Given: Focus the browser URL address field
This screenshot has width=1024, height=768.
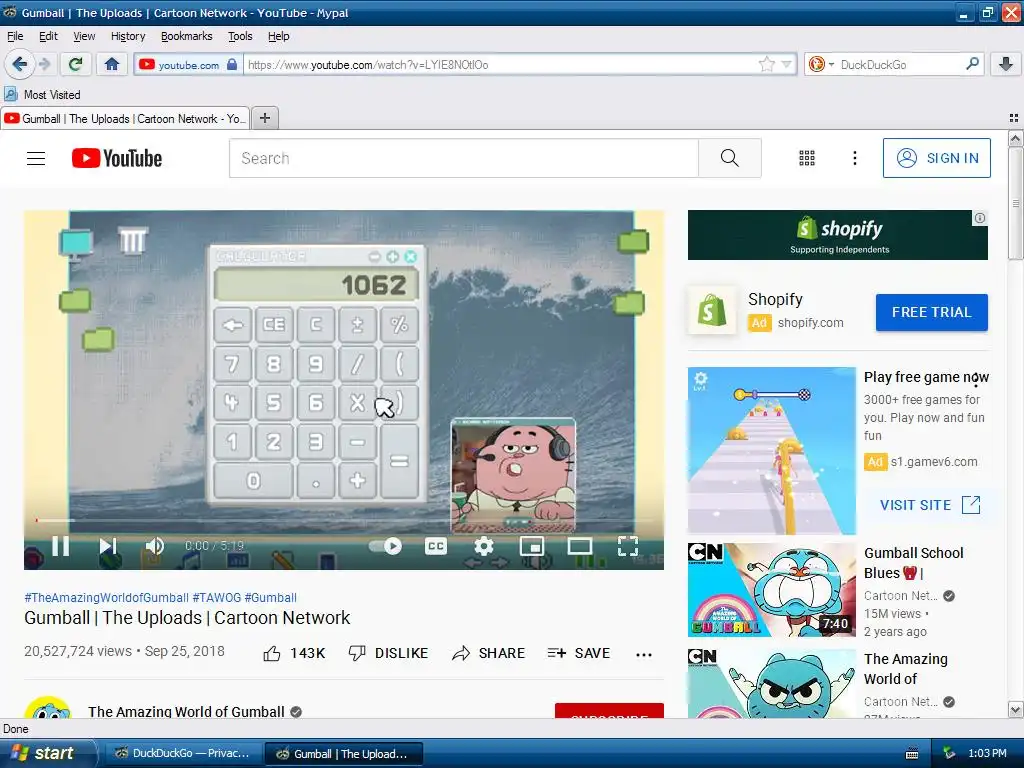Looking at the screenshot, I should [x=500, y=64].
